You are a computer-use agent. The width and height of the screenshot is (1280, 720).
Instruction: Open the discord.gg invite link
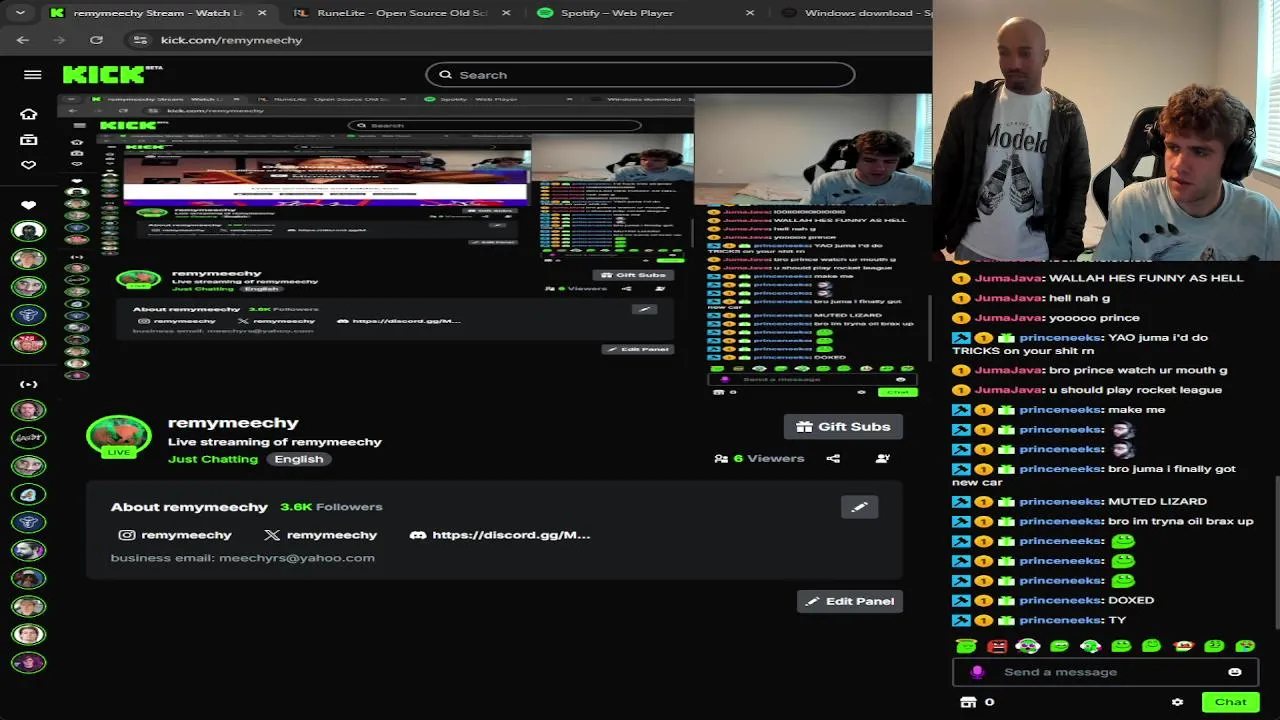pyautogui.click(x=511, y=535)
